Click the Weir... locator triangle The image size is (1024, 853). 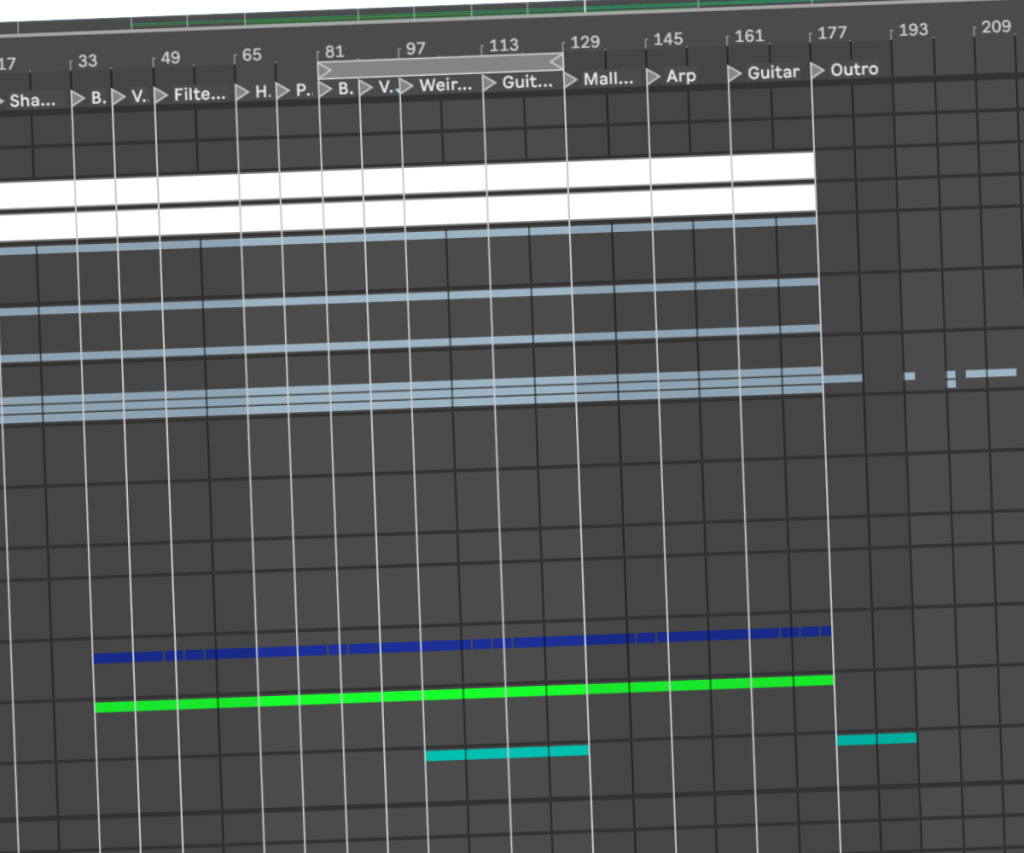406,86
